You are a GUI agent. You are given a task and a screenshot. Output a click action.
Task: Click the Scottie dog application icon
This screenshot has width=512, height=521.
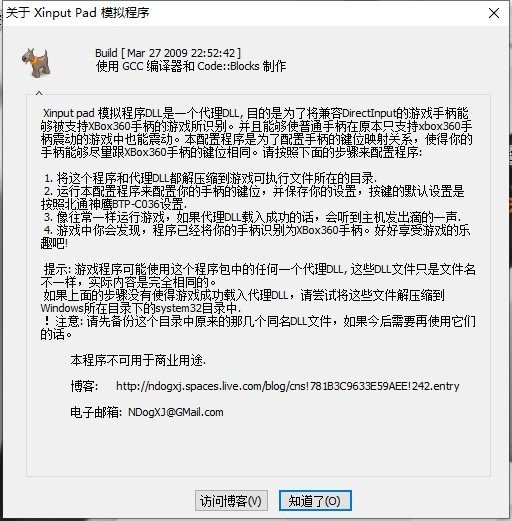(x=36, y=63)
